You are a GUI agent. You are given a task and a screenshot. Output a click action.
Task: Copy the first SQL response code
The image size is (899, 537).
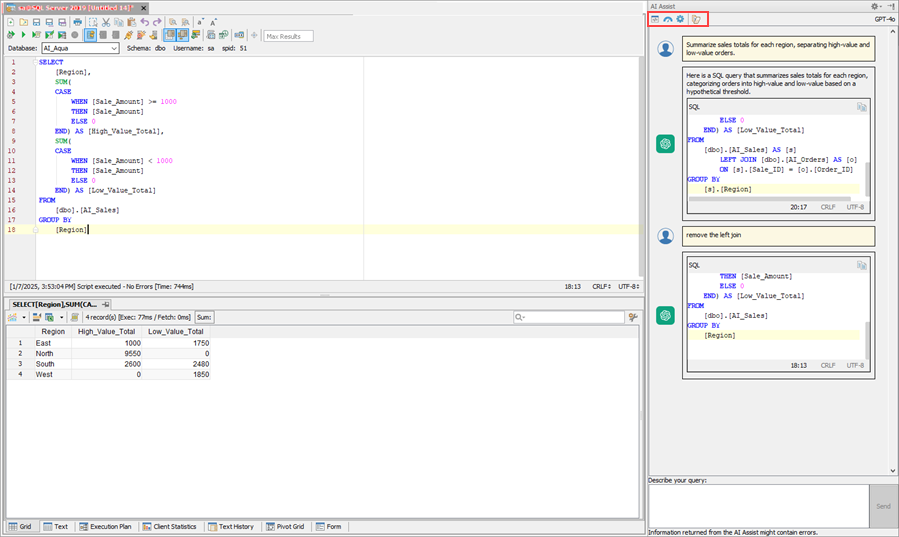pos(861,106)
